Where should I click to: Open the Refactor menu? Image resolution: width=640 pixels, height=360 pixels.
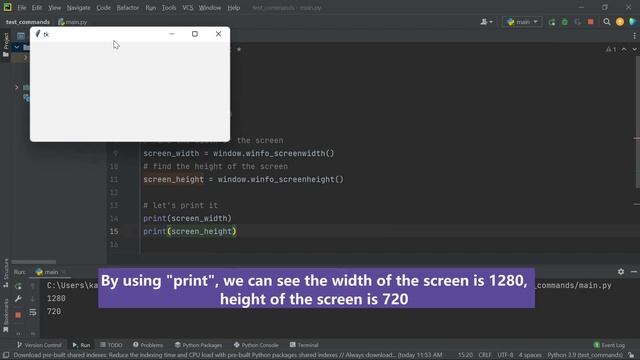click(x=128, y=8)
